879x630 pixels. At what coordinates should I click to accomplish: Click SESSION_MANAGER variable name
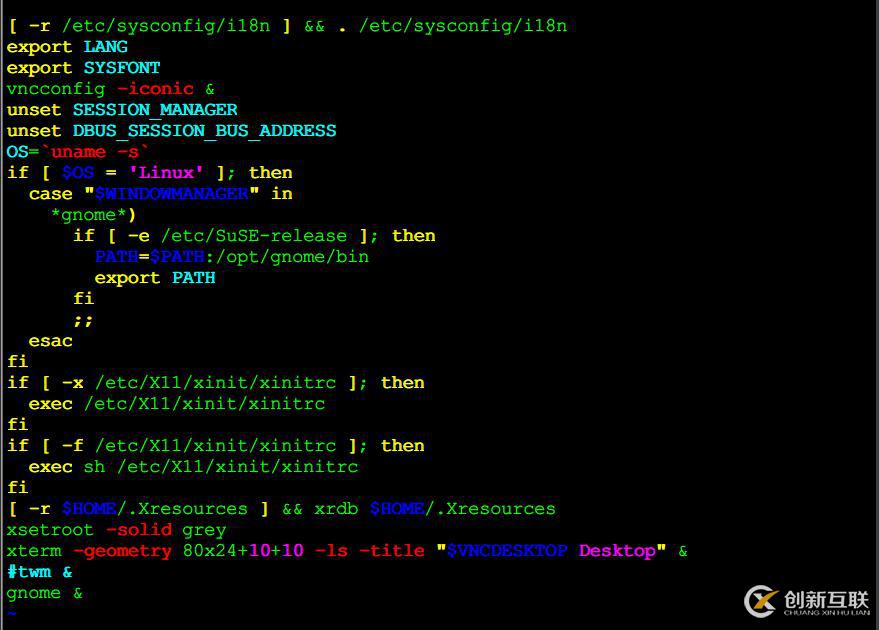coord(155,110)
